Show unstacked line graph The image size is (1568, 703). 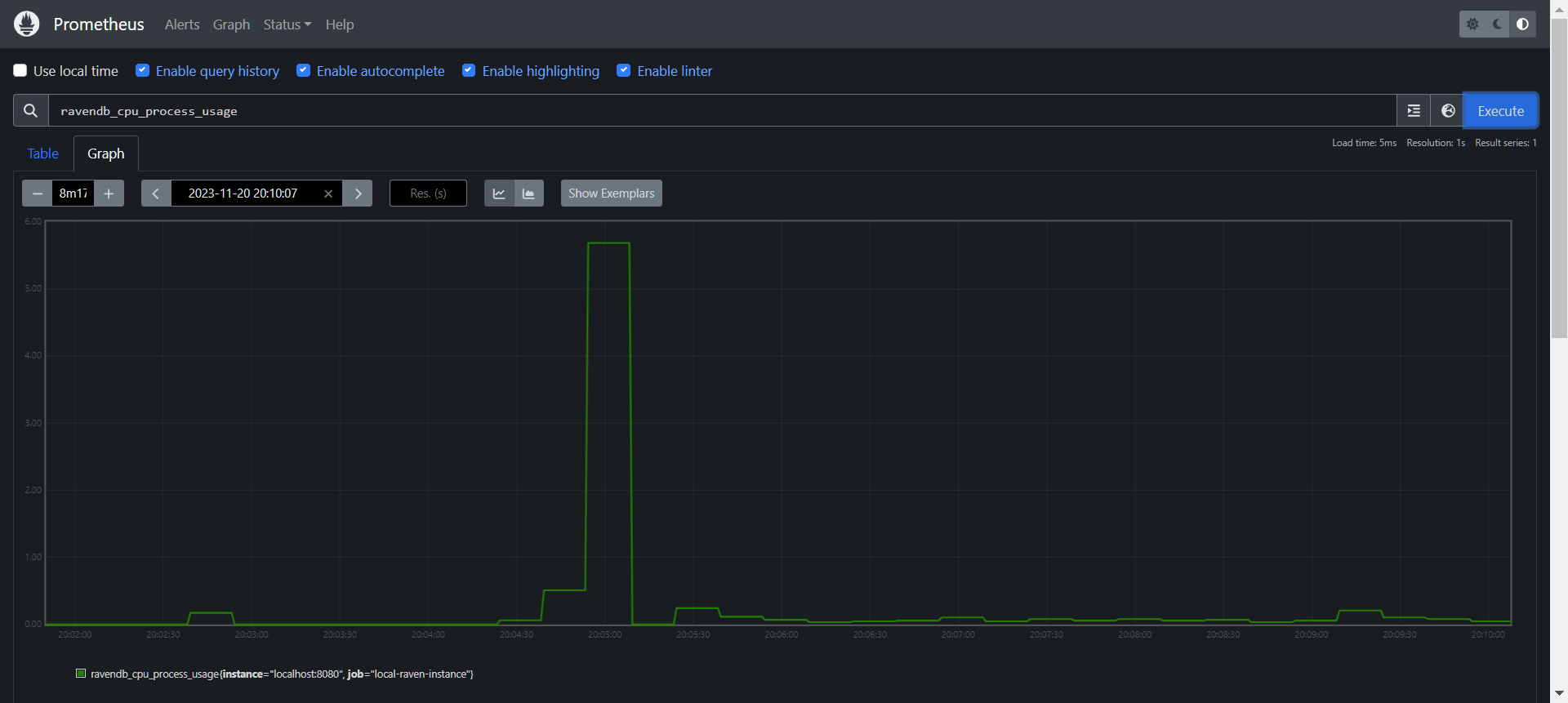click(499, 194)
